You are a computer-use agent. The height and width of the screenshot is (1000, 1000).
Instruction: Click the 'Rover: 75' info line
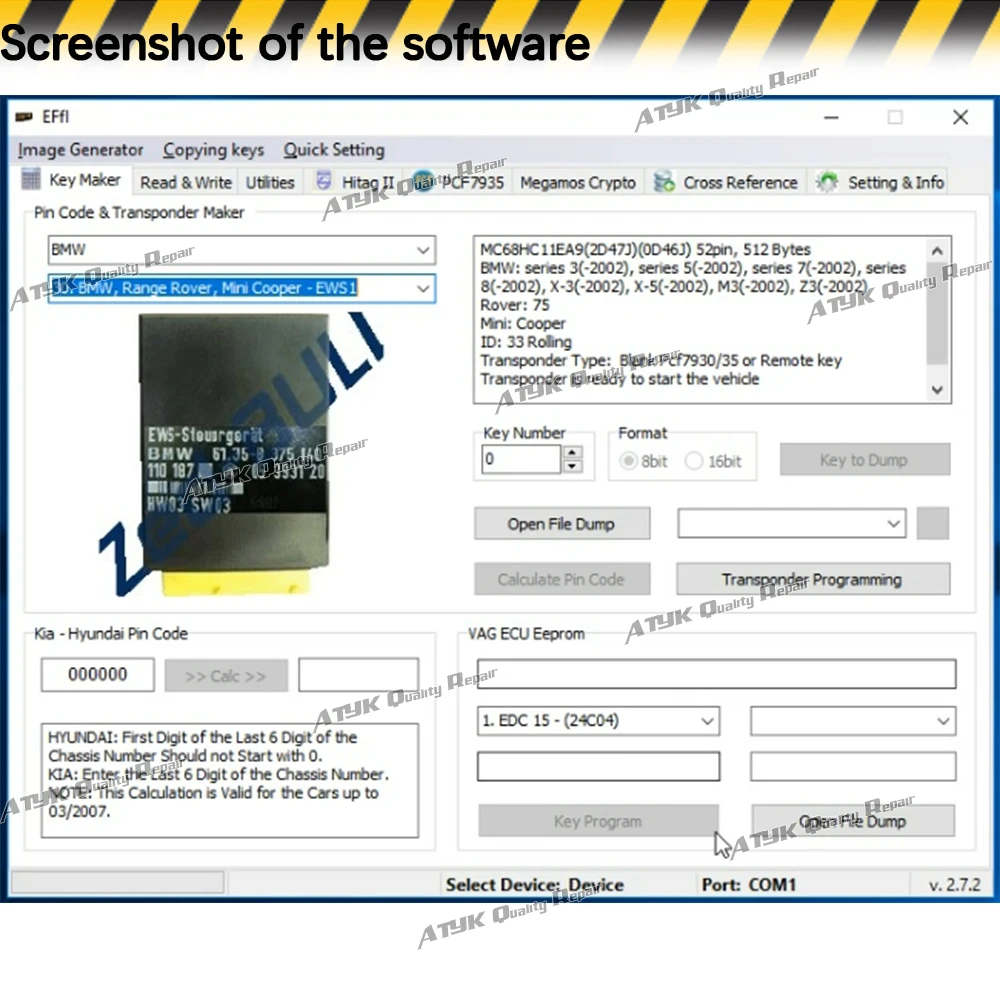coord(515,305)
